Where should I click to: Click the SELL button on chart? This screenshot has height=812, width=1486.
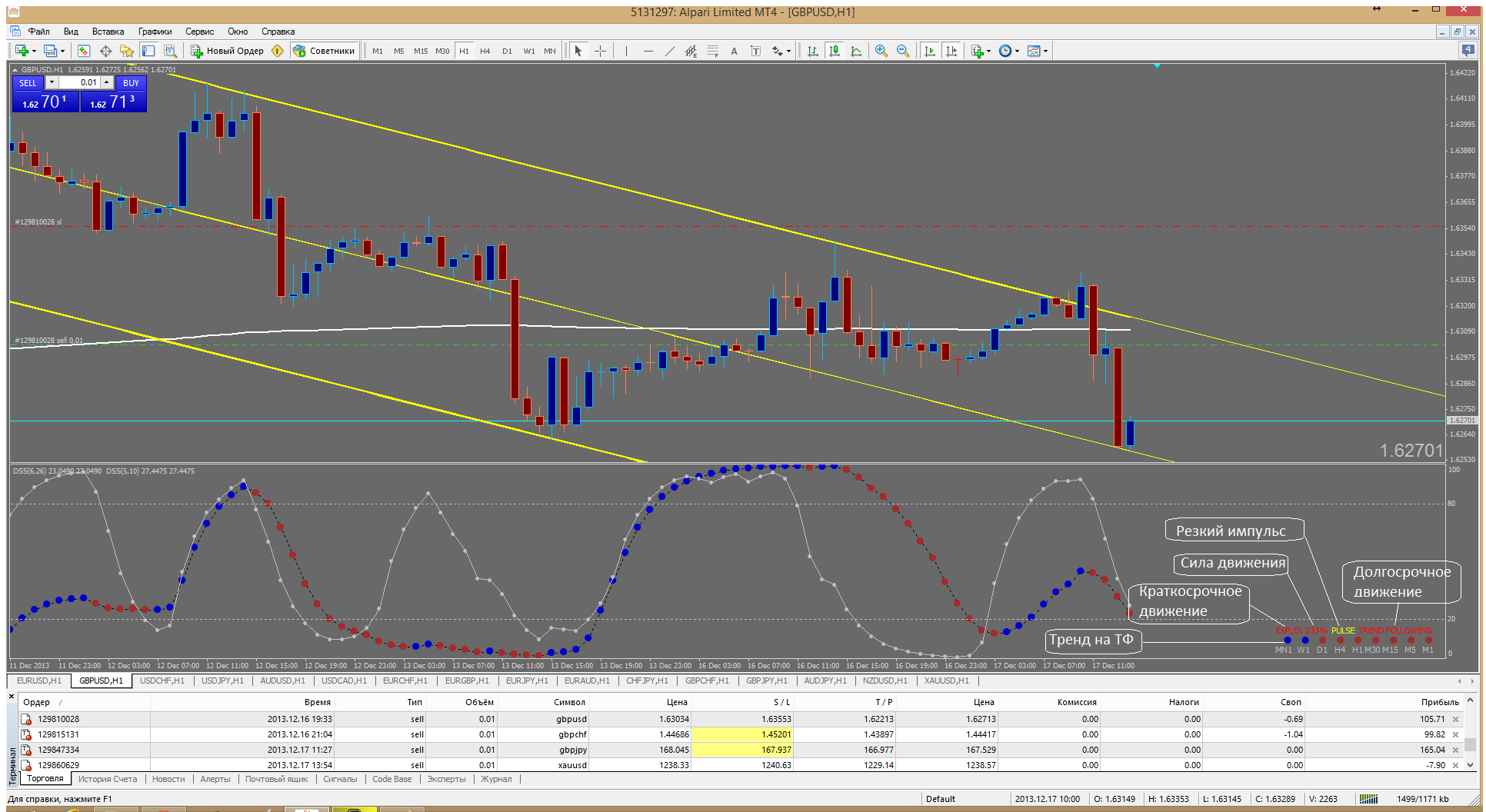(x=28, y=83)
